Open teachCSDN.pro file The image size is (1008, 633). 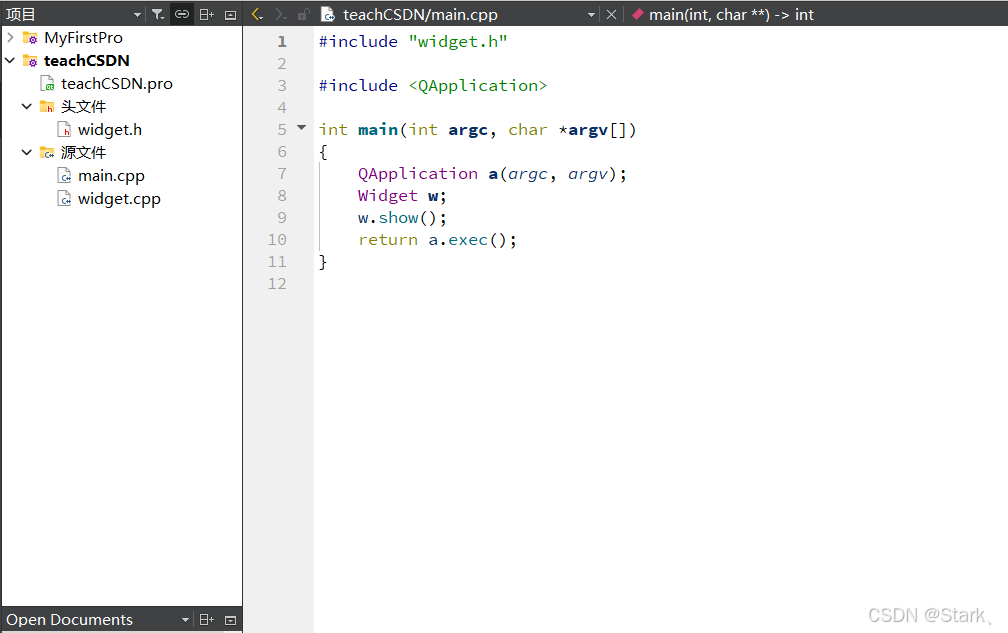pos(117,84)
